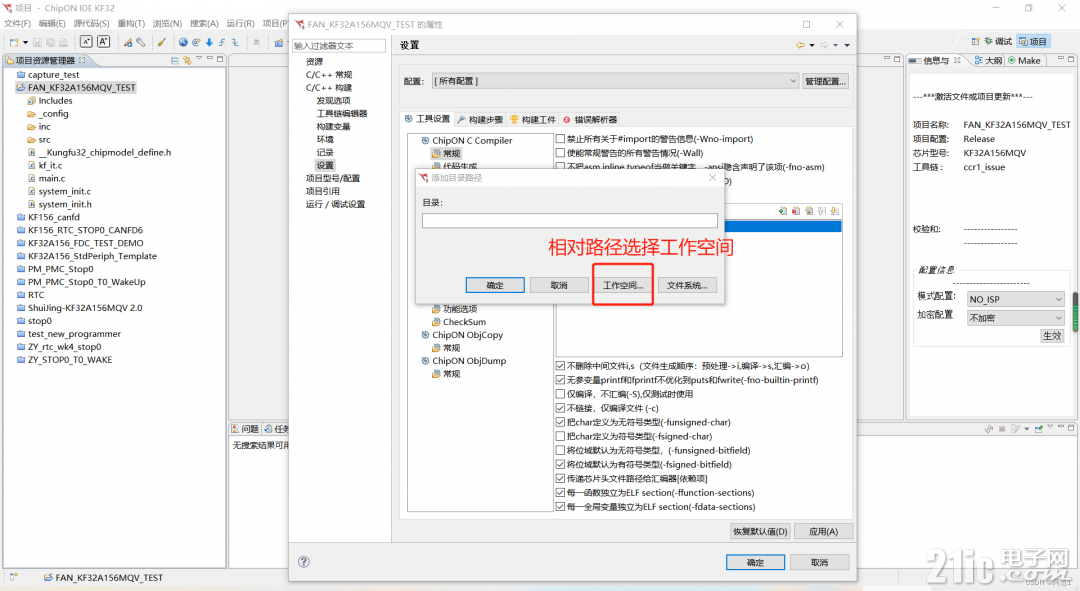Toggle -ffunction-sections checkbox

click(x=560, y=492)
